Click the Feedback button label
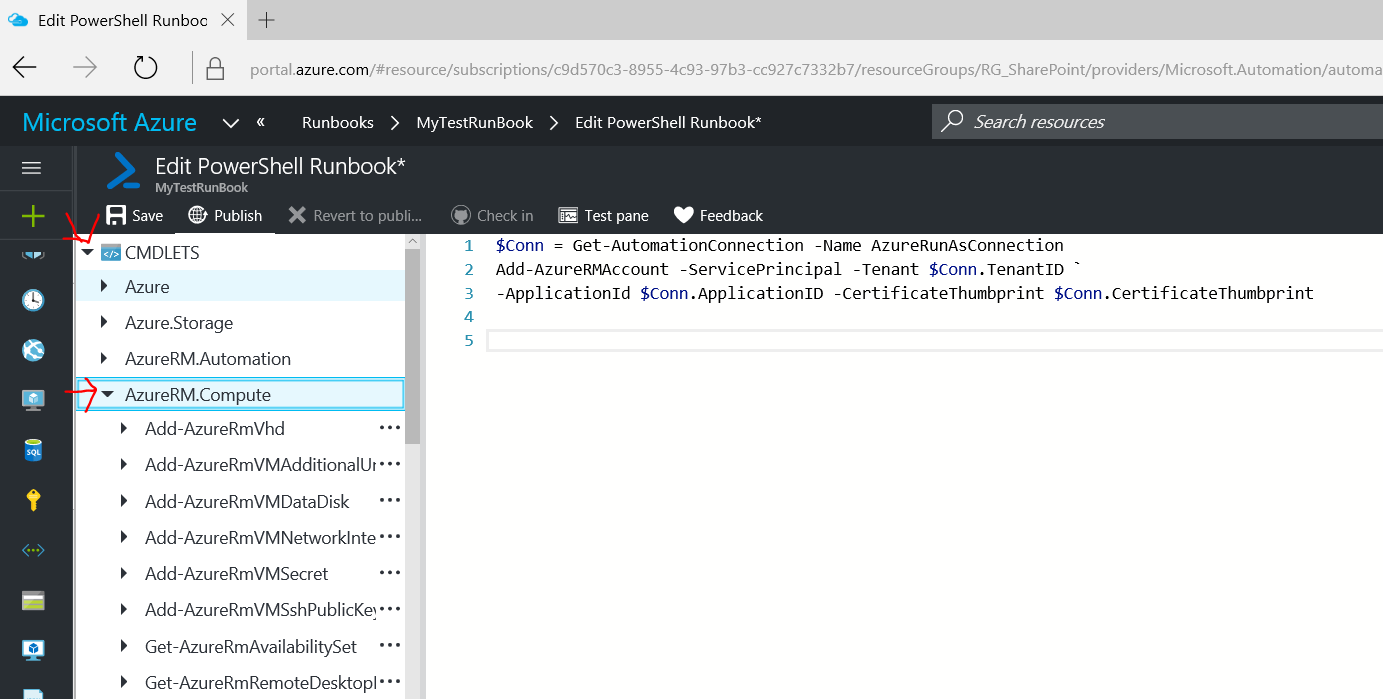Viewport: 1383px width, 699px height. [x=731, y=216]
